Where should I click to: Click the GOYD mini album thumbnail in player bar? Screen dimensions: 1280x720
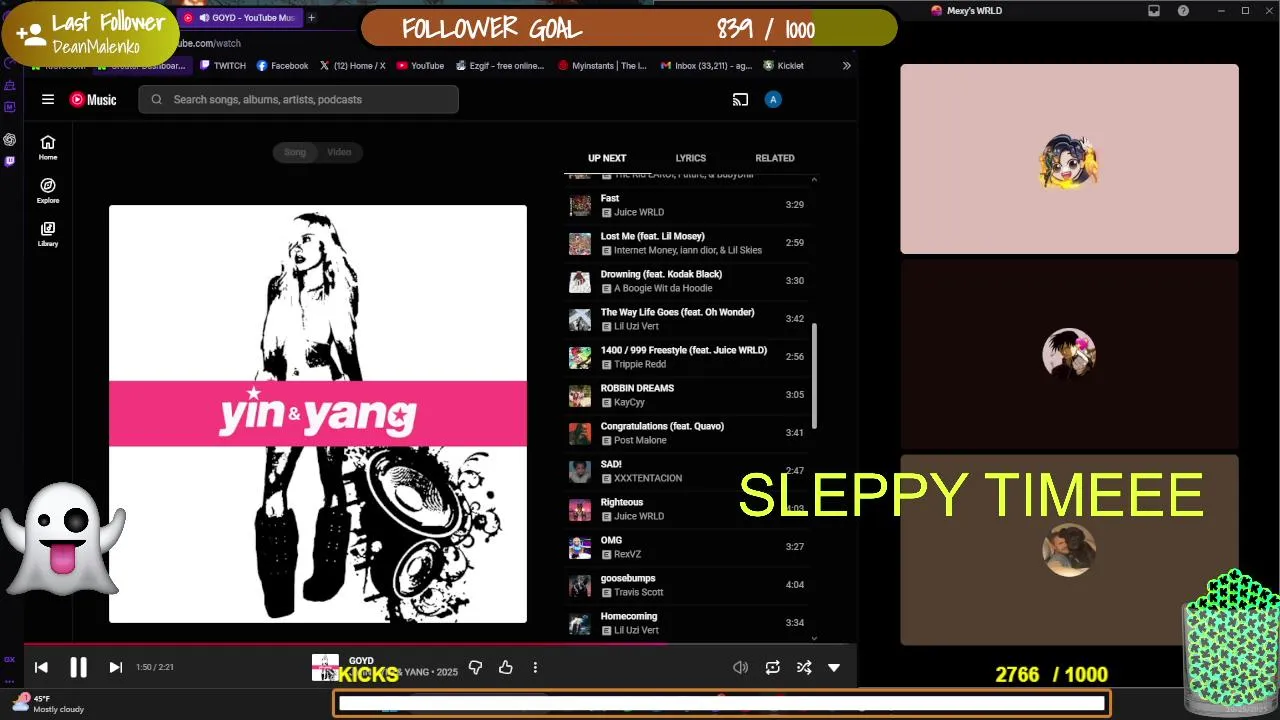(x=325, y=667)
